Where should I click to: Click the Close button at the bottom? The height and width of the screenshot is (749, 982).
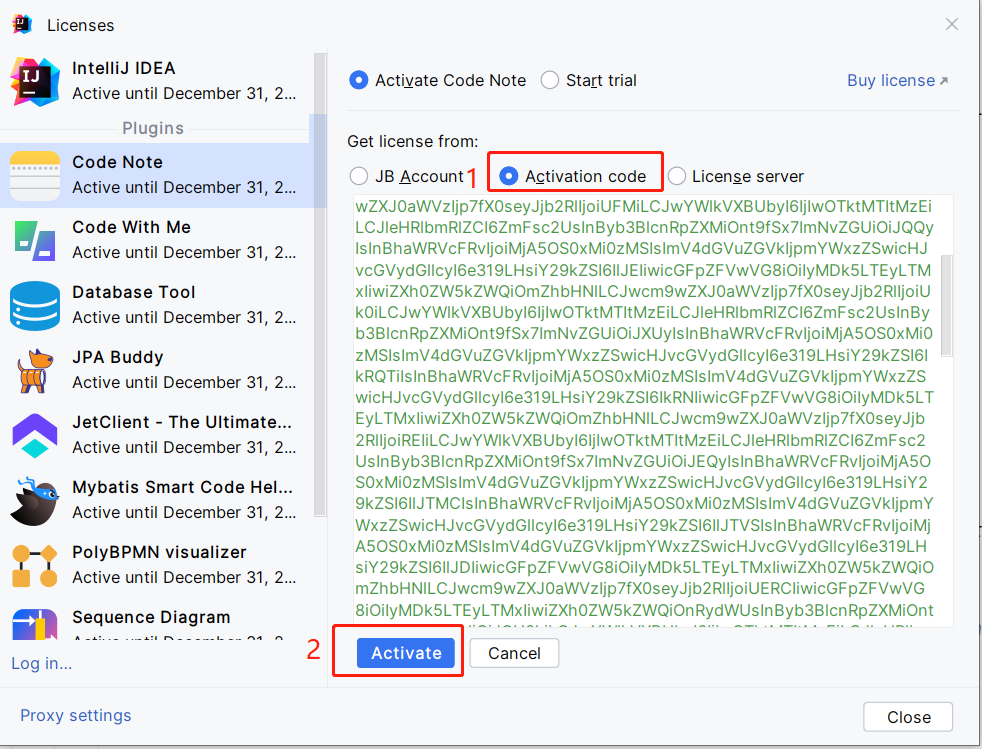(908, 717)
